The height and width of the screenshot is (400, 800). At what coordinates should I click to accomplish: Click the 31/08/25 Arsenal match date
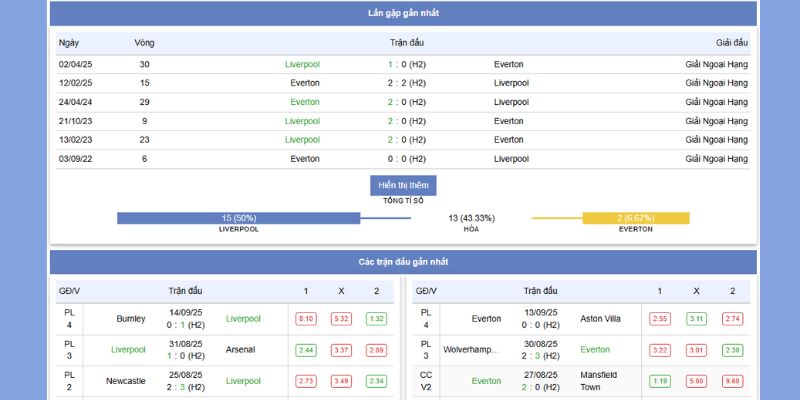[x=186, y=344]
